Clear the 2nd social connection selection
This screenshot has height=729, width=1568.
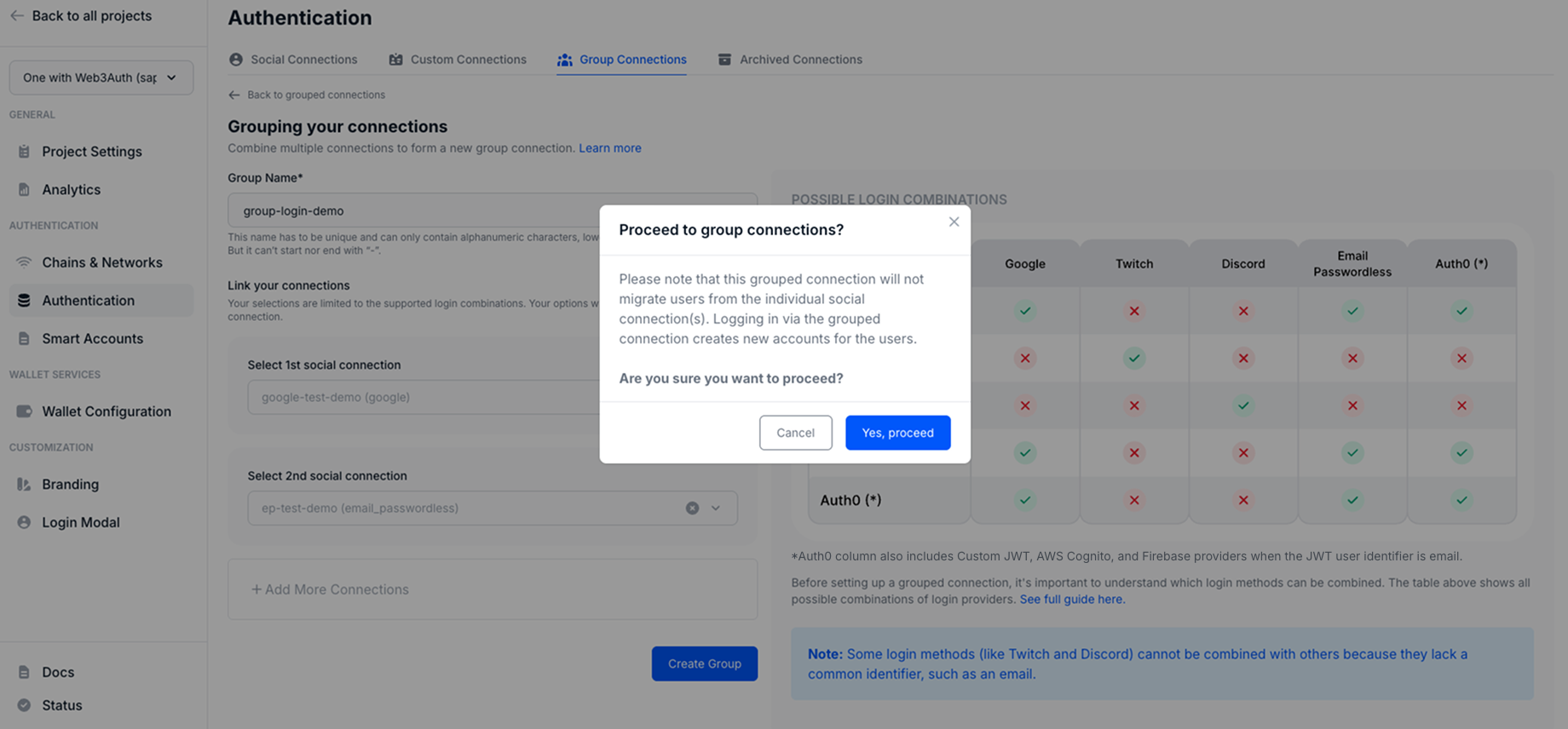692,508
